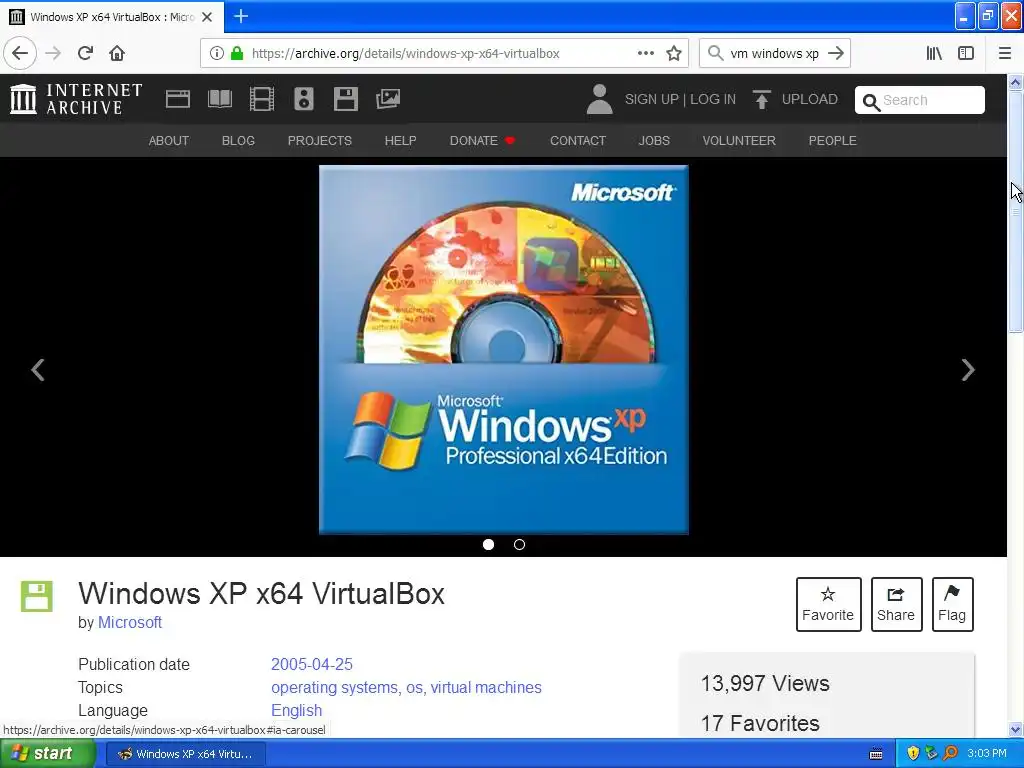Open the JOBS menu item
The image size is (1024, 768).
click(x=654, y=140)
